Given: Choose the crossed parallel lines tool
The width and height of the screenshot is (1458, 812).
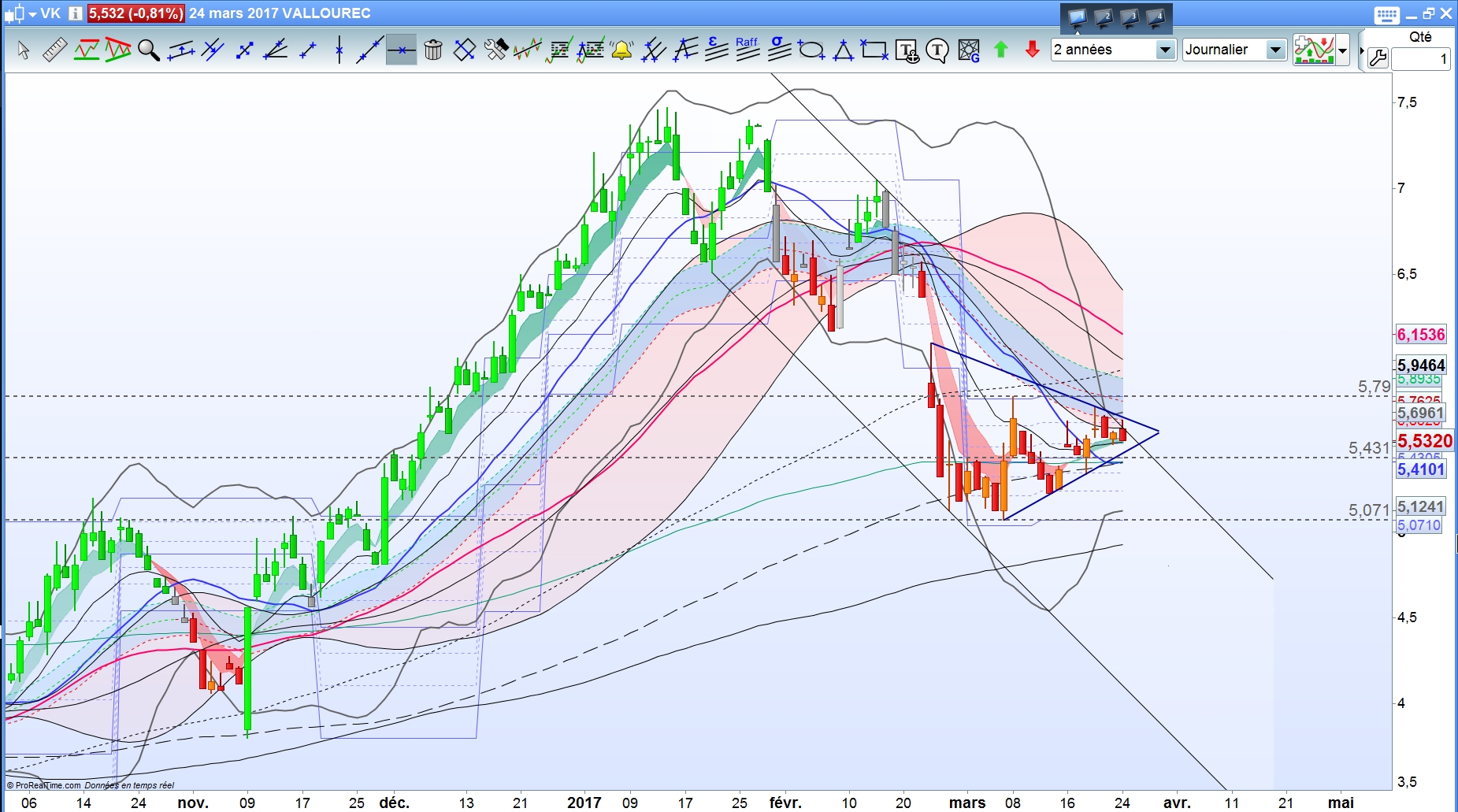Looking at the screenshot, I should pos(213,50).
